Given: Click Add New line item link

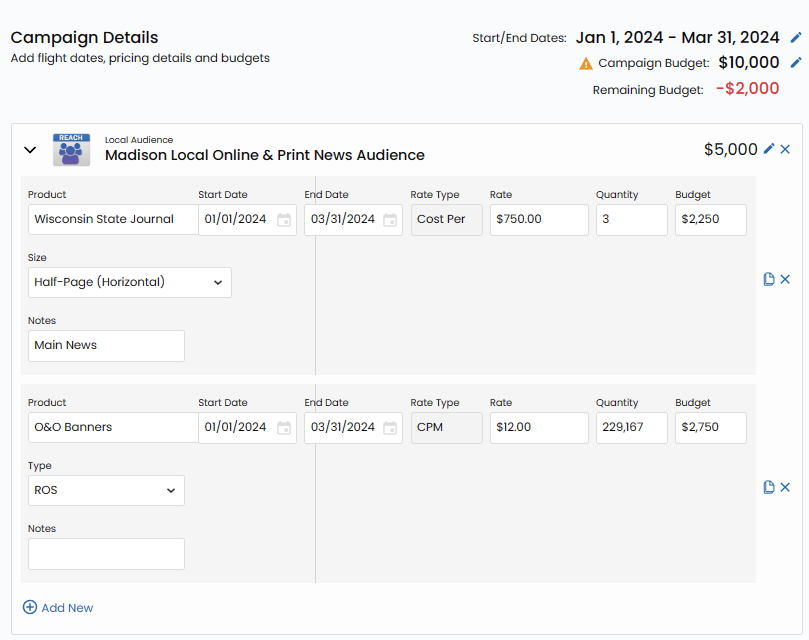Looking at the screenshot, I should click(x=58, y=608).
